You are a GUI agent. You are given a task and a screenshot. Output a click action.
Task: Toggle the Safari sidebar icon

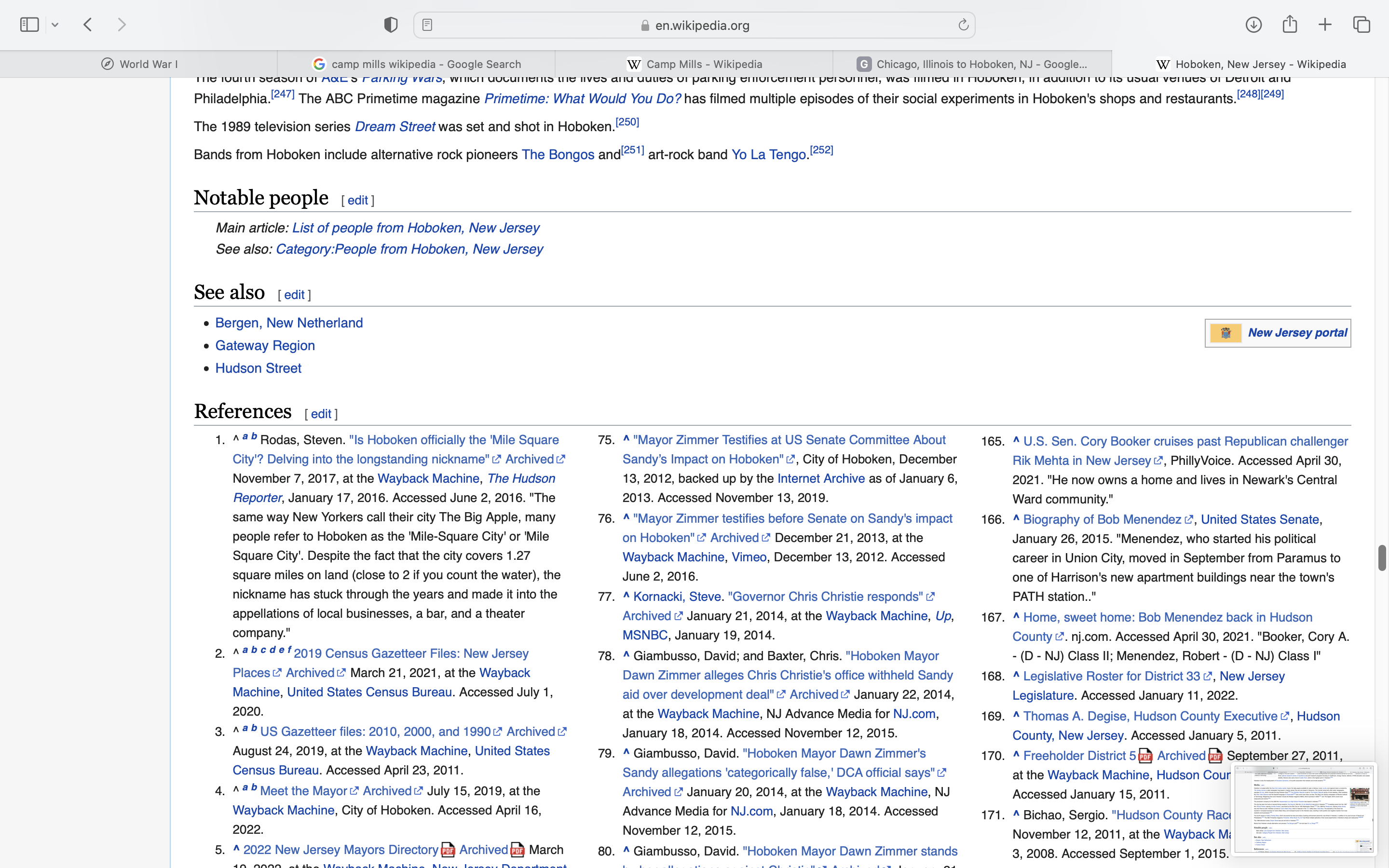click(29, 25)
